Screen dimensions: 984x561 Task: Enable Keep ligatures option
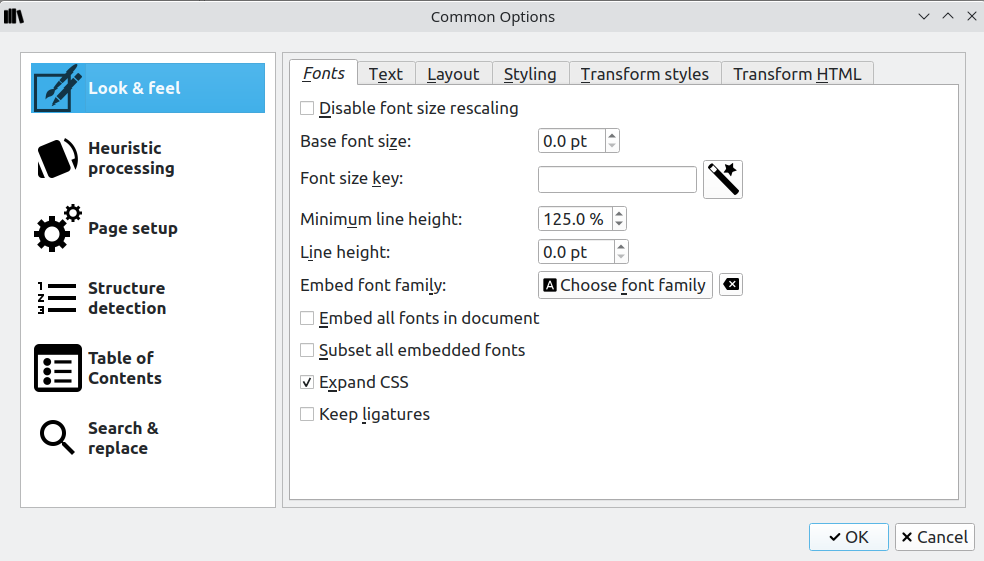pos(308,414)
